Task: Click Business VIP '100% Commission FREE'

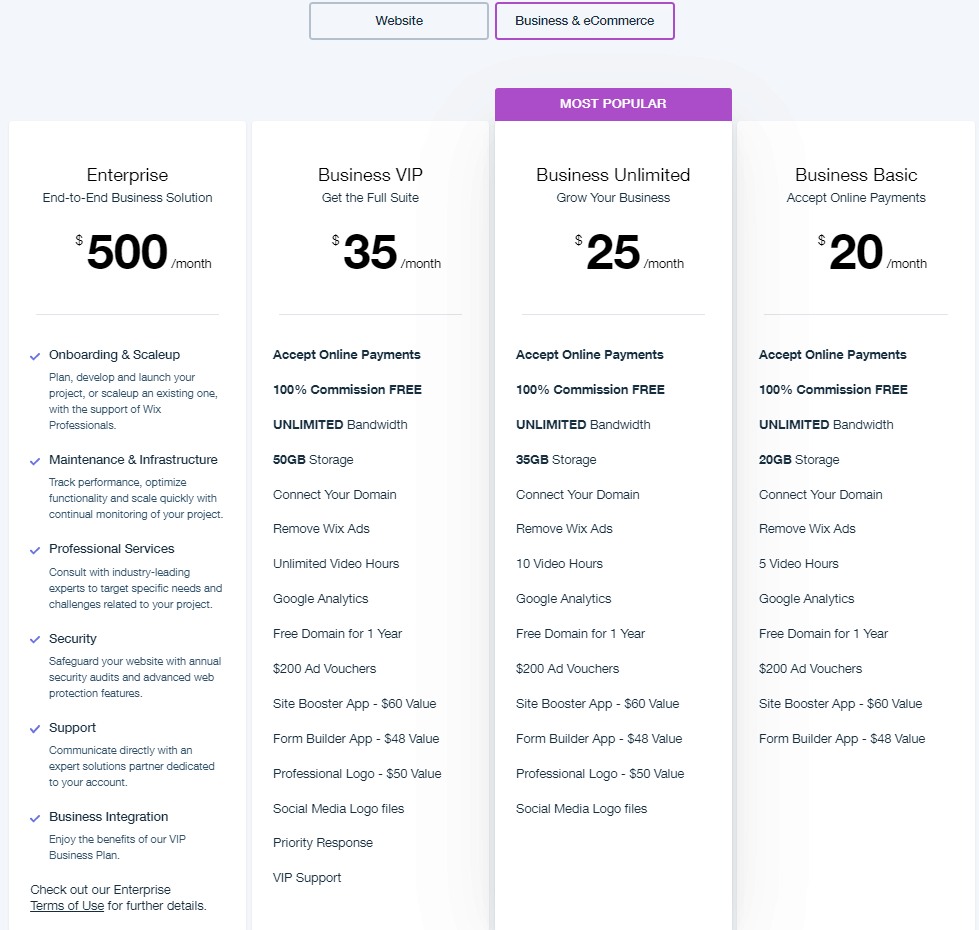Action: point(347,389)
